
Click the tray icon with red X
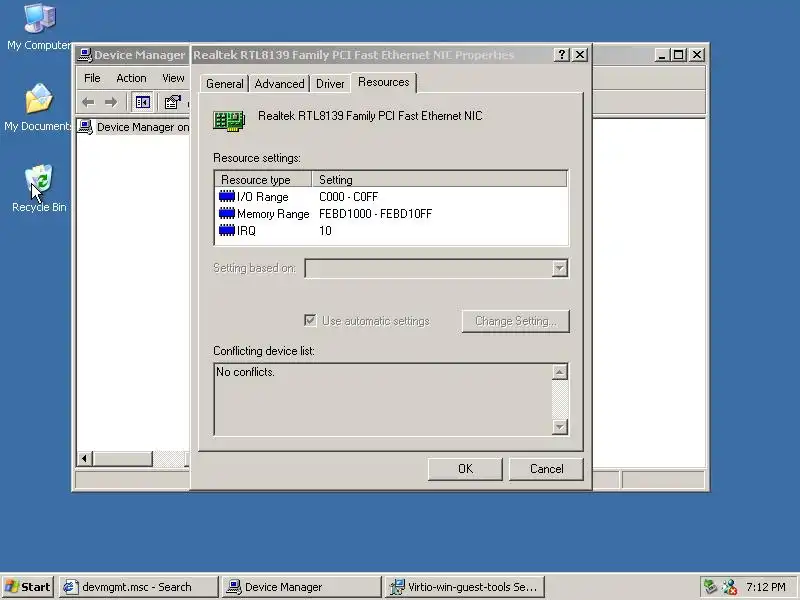[730, 587]
